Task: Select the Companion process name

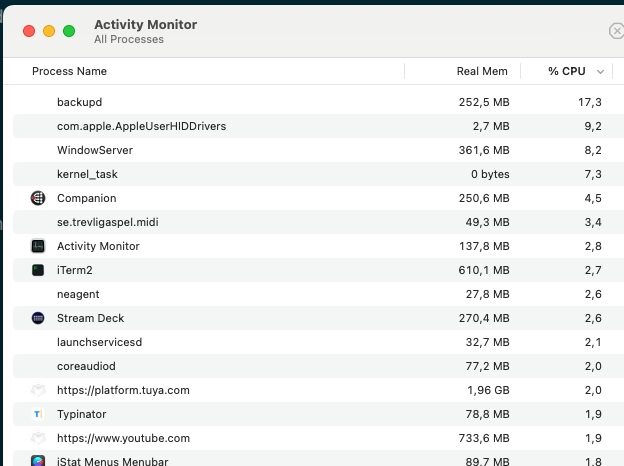Action: pos(86,198)
